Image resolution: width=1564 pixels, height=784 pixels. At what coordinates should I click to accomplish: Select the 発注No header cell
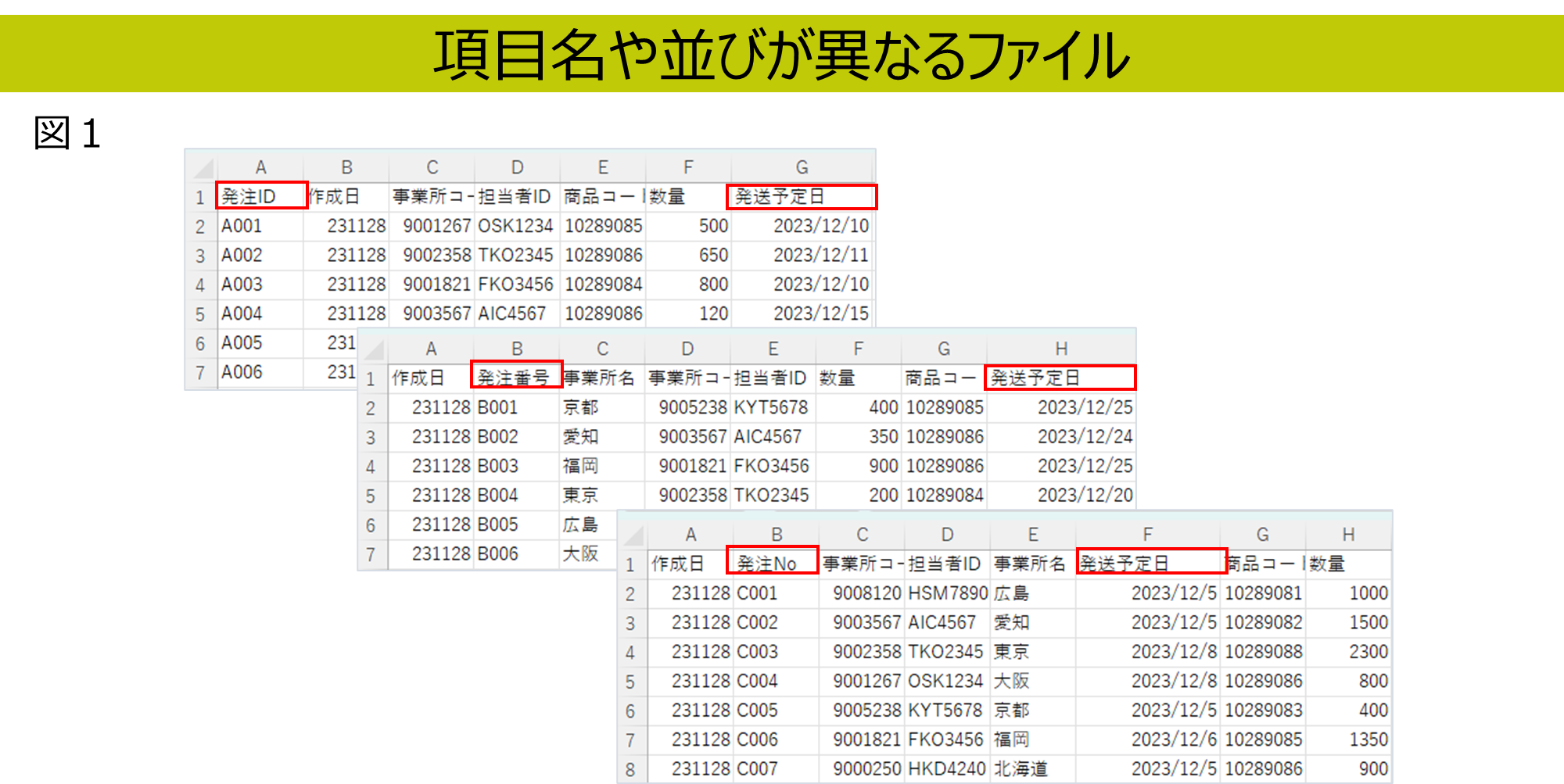tap(771, 563)
